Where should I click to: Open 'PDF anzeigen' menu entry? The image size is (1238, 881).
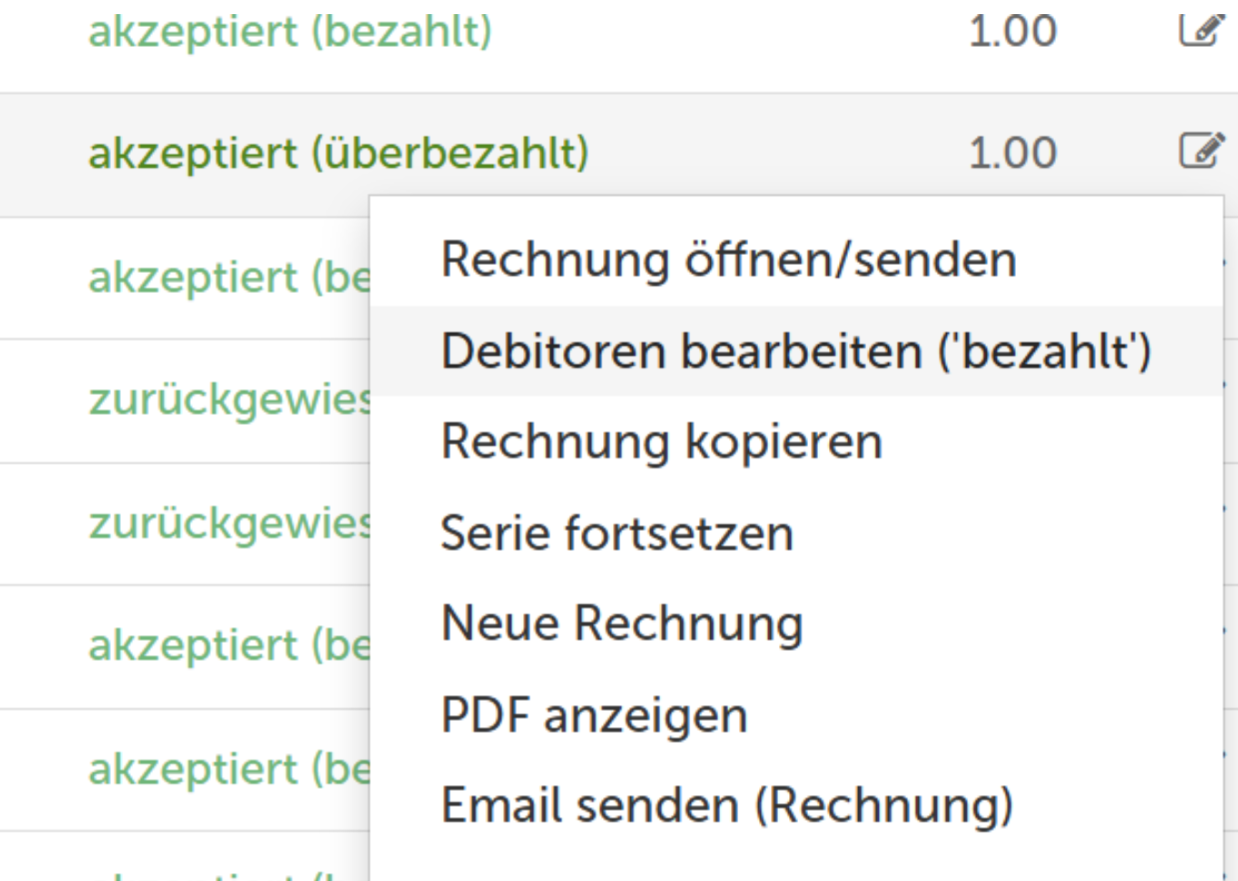[x=594, y=715]
